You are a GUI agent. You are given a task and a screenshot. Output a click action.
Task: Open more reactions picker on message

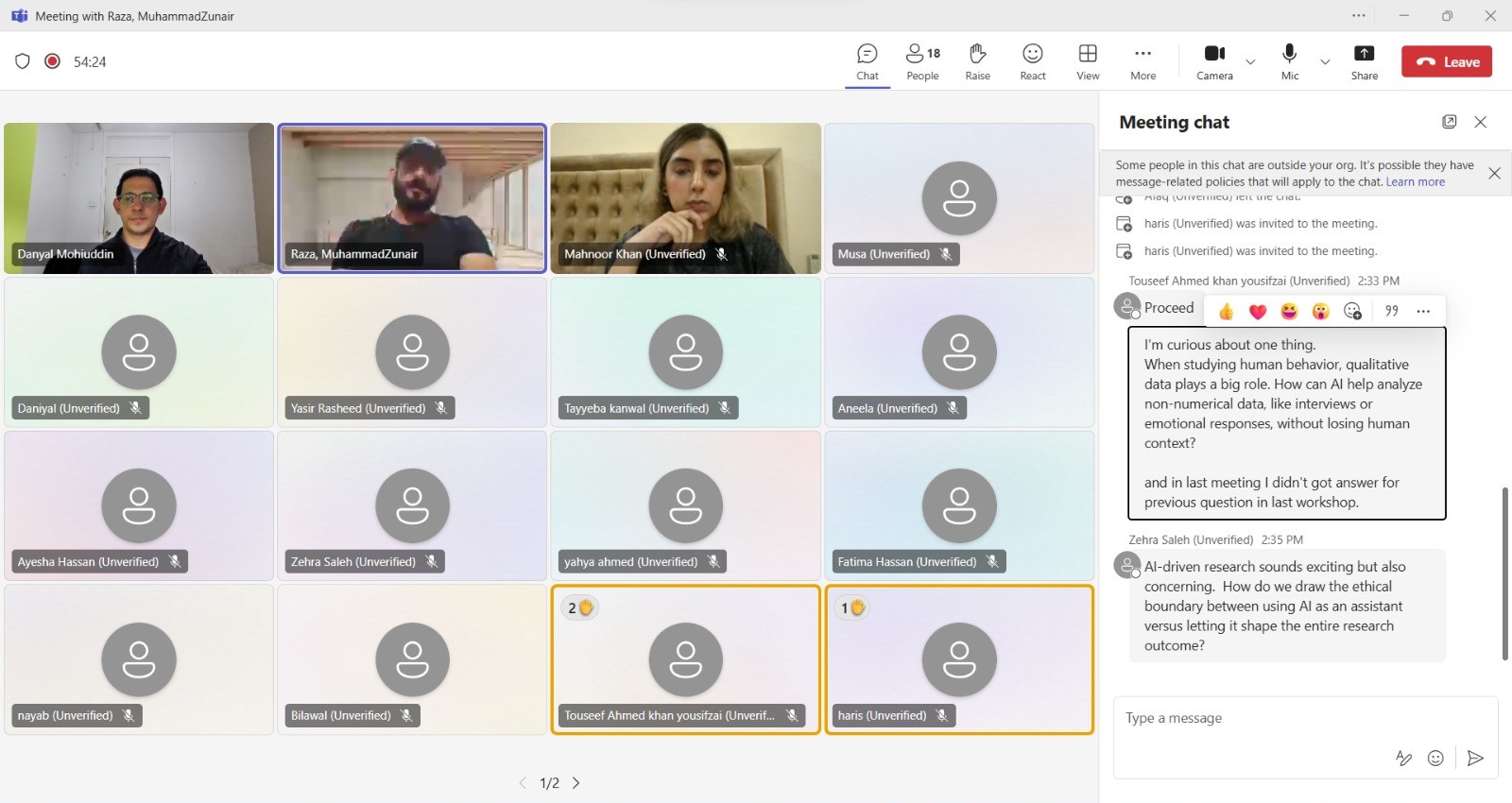(1353, 311)
